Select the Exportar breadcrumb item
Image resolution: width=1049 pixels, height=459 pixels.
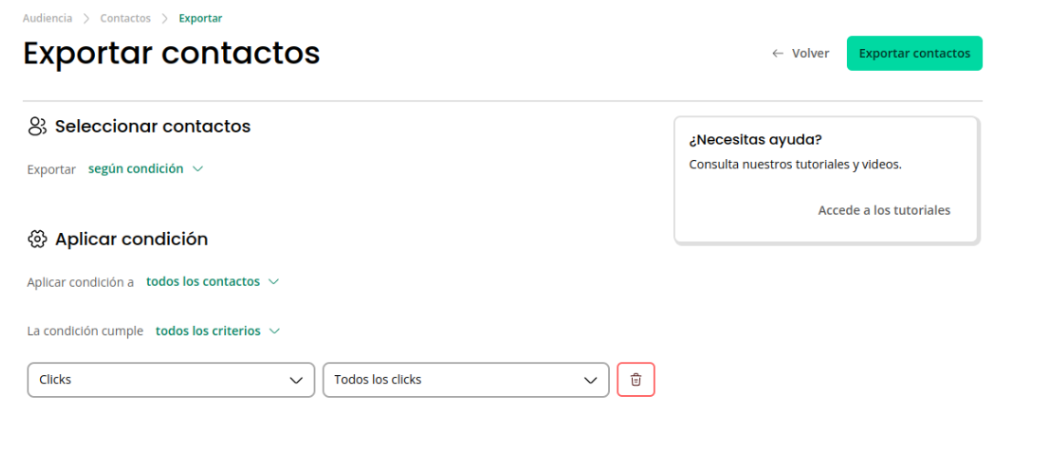(x=201, y=19)
